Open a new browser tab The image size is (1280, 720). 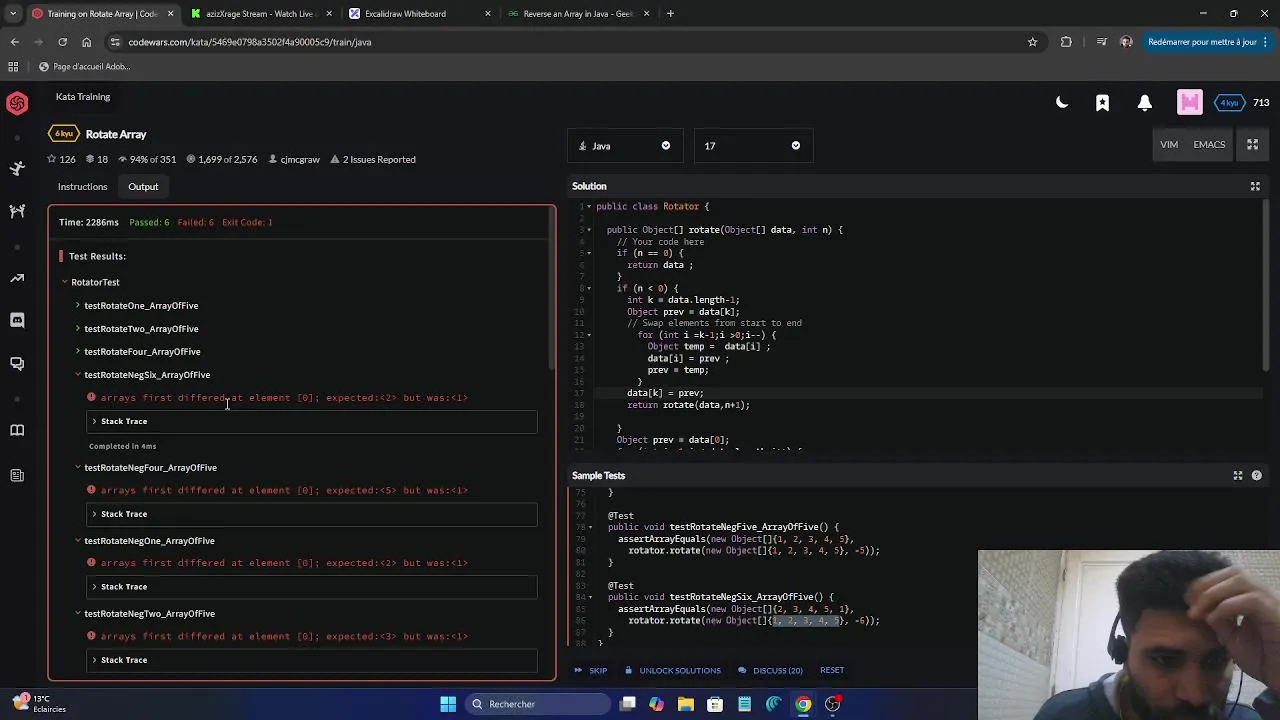click(670, 14)
